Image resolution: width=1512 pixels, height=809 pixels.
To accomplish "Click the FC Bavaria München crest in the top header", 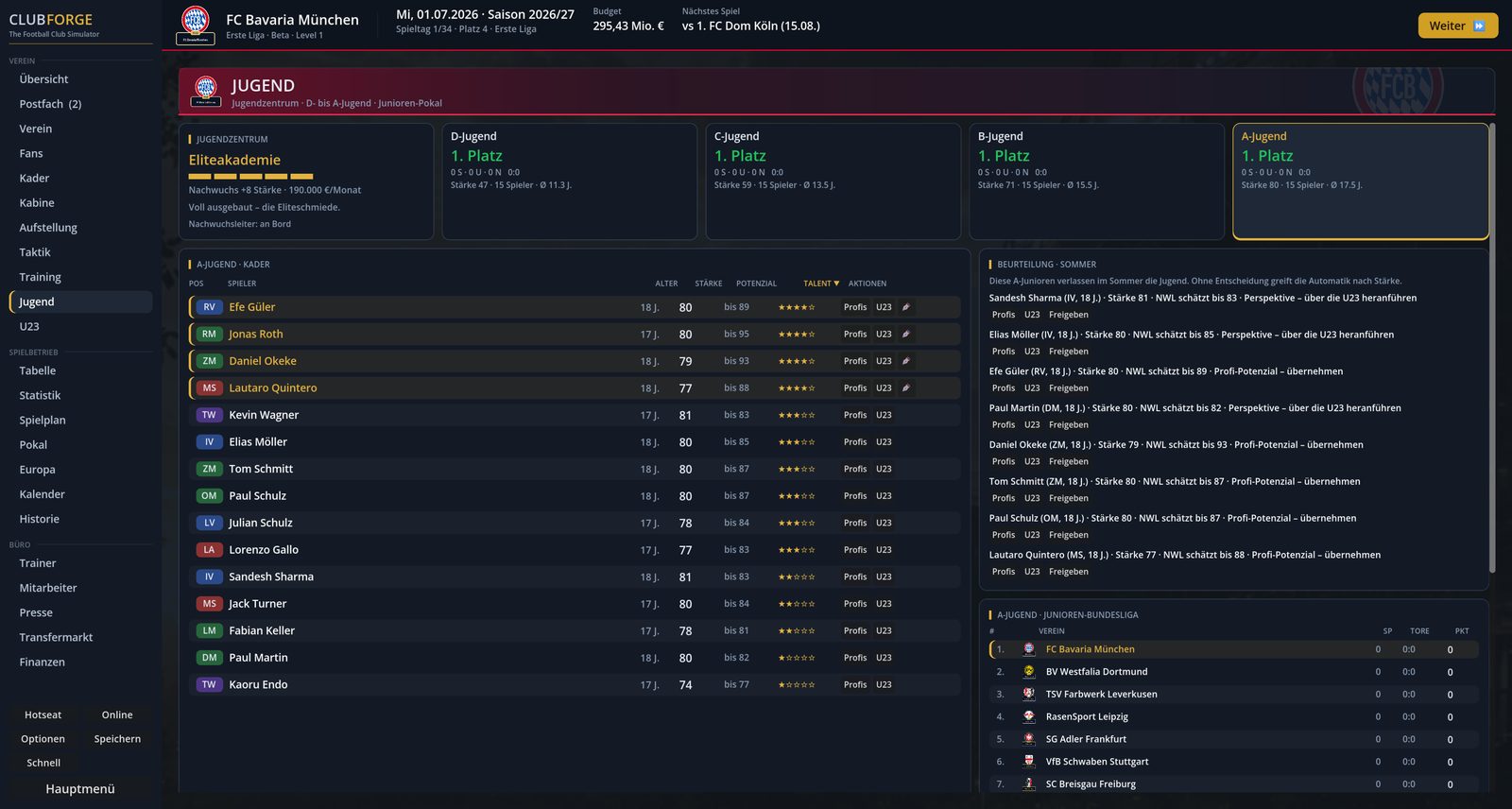I will 196,25.
